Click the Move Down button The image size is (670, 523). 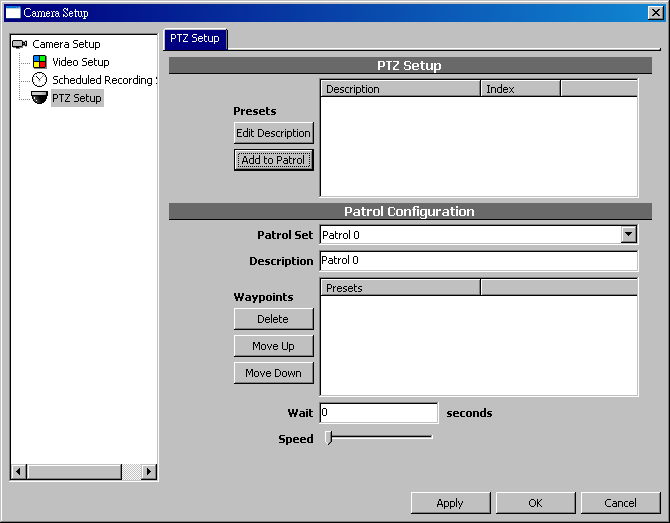273,373
